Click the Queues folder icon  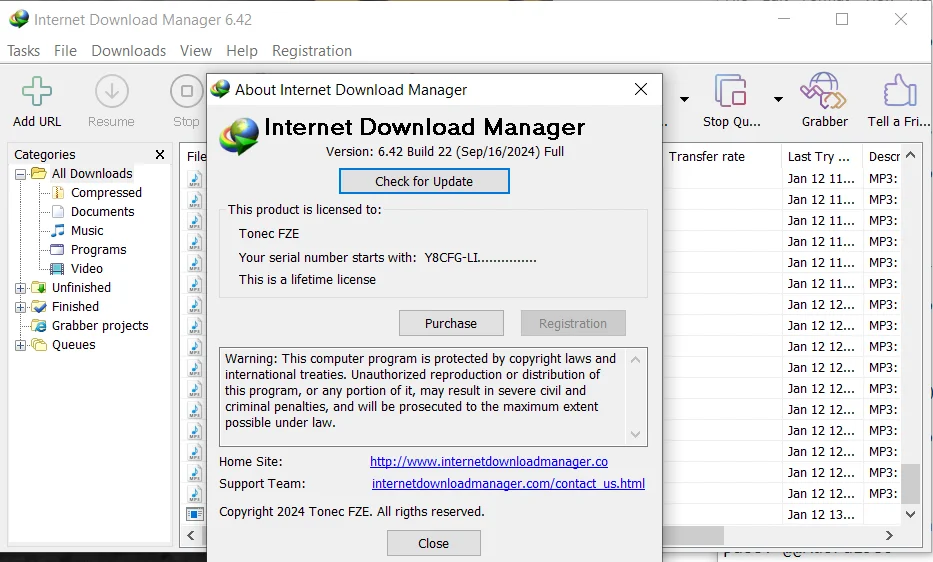click(x=39, y=345)
